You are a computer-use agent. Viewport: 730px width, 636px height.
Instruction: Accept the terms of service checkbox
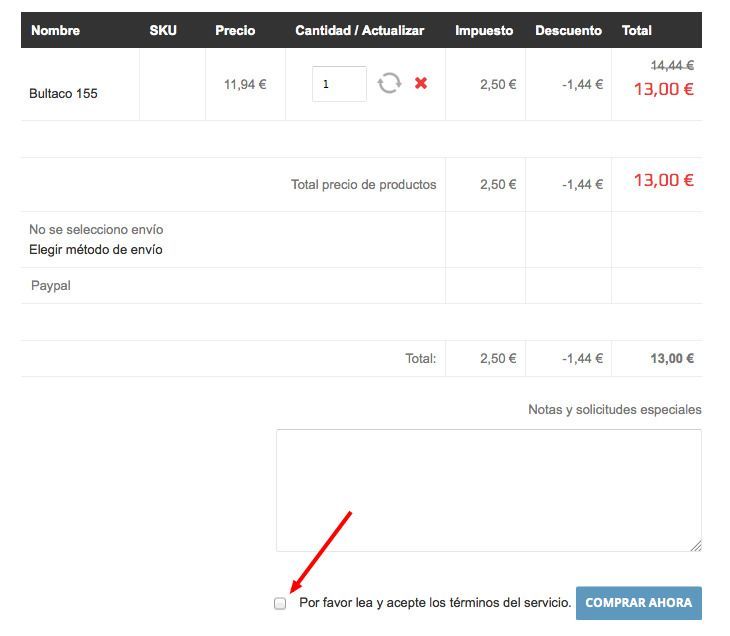tap(280, 603)
